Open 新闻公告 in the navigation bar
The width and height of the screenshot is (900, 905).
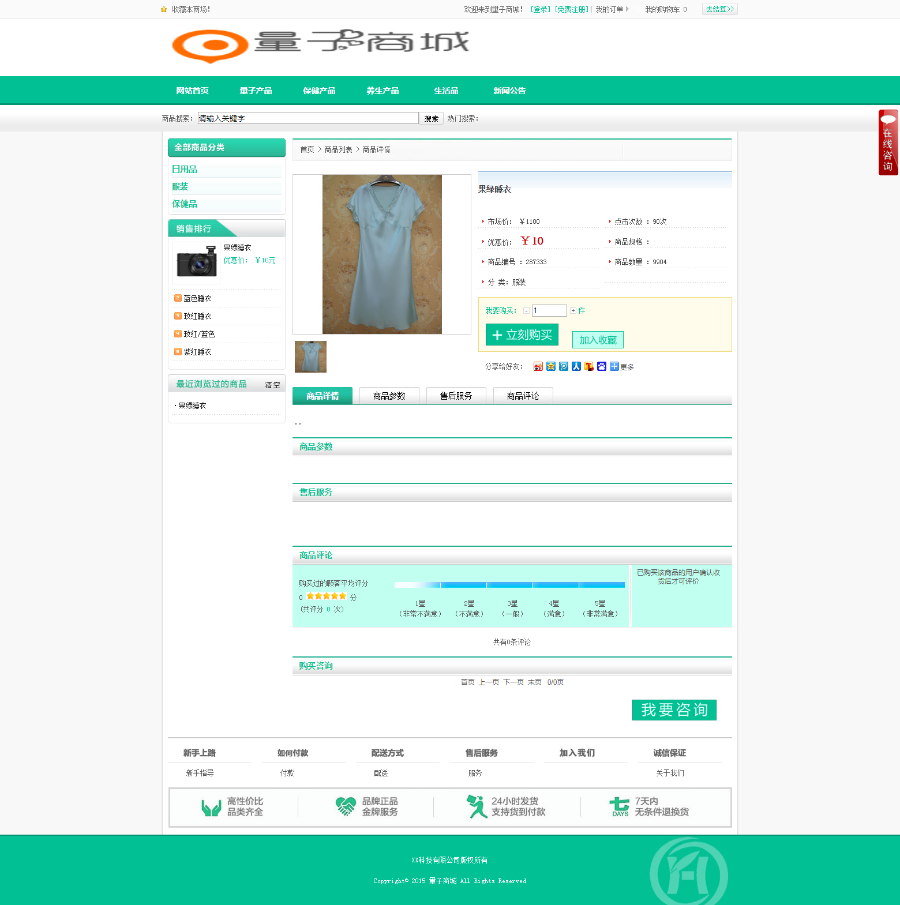pyautogui.click(x=510, y=91)
